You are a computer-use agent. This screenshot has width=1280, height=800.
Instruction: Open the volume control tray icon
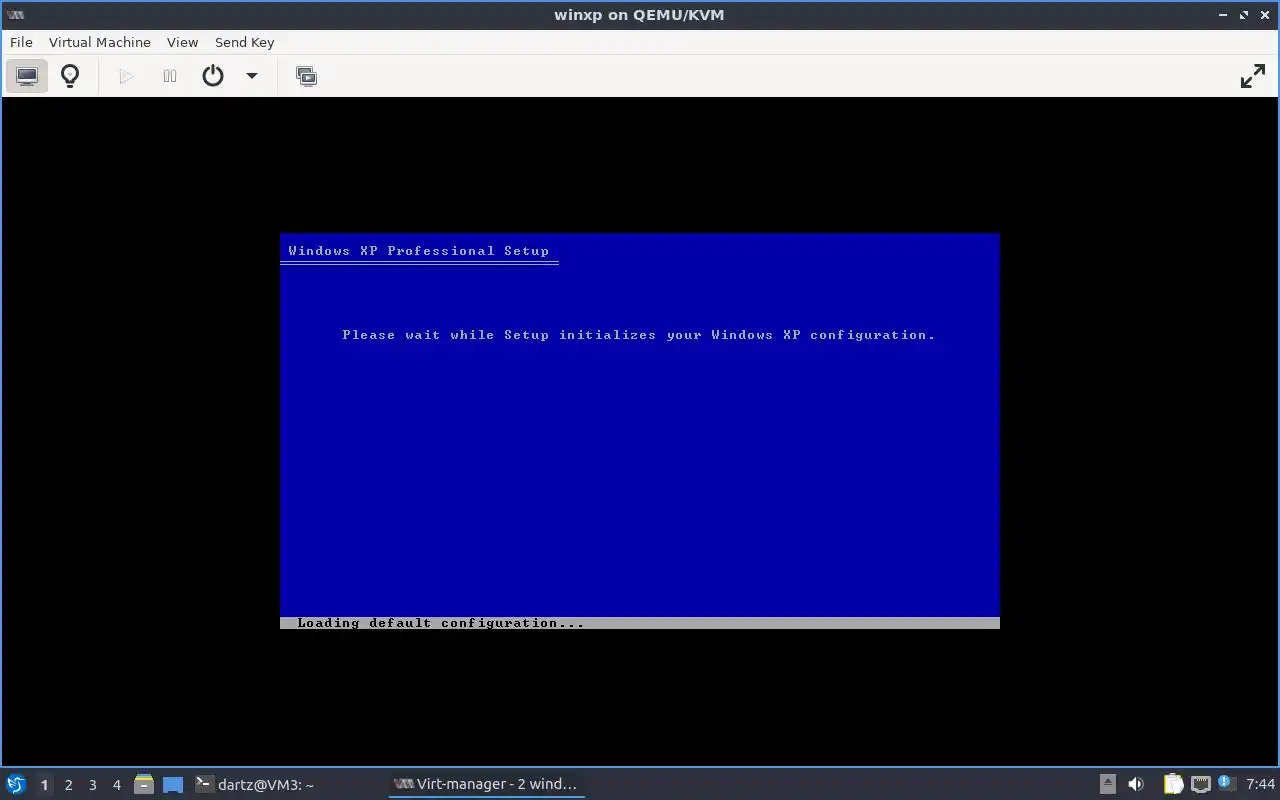coord(1136,784)
